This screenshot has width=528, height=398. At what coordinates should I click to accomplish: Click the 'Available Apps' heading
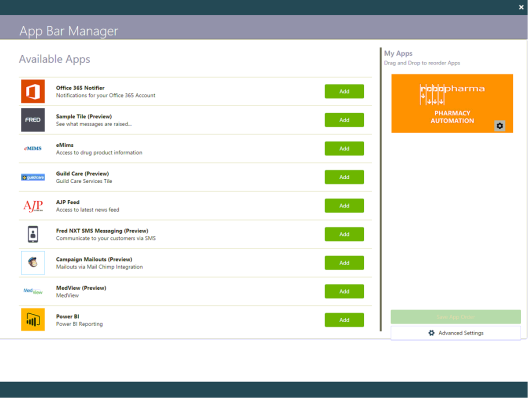click(x=55, y=59)
